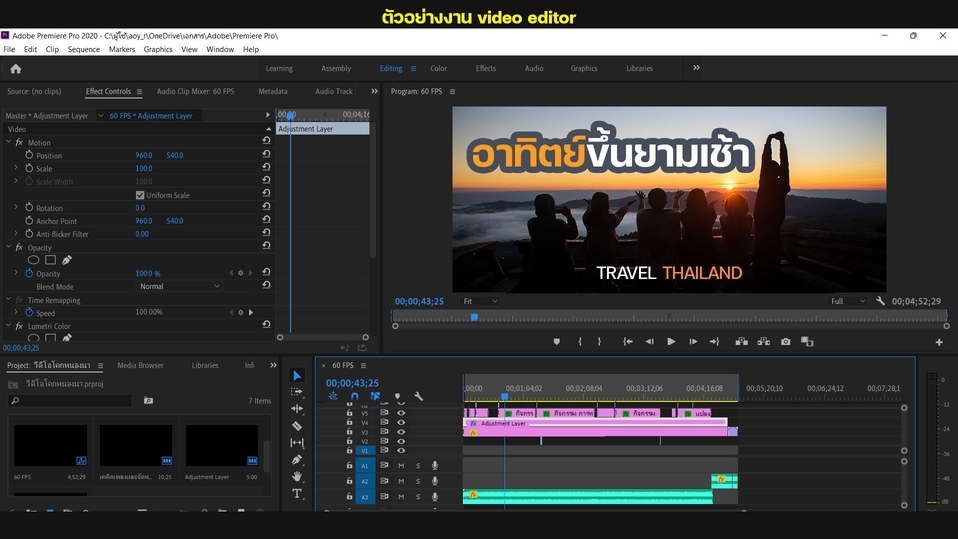Click the Opacity value 100.0 %
Viewport: 958px width, 539px height.
148,273
